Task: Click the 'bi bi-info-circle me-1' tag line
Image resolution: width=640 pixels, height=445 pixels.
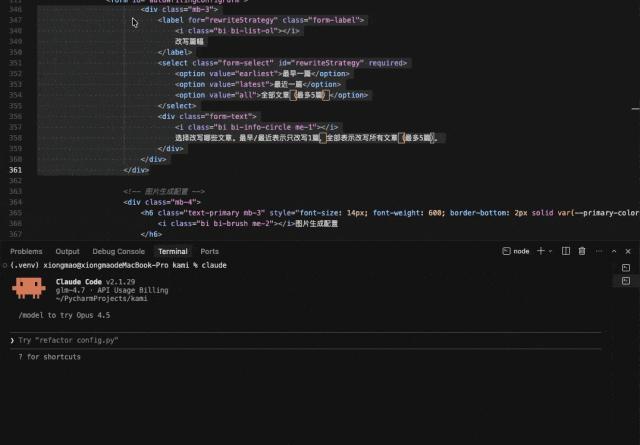Action: pyautogui.click(x=256, y=127)
